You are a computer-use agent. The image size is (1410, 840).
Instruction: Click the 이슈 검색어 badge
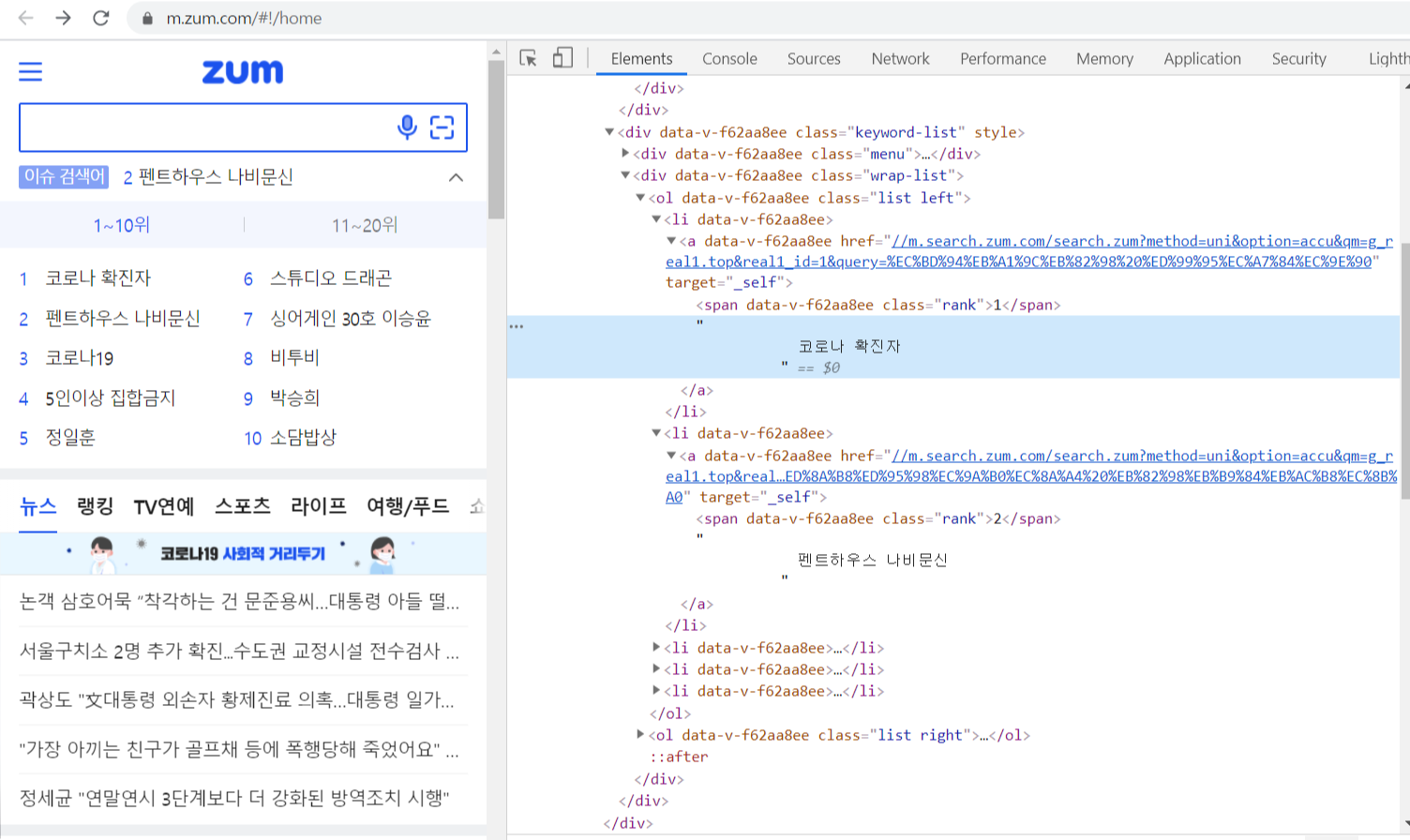(x=64, y=176)
